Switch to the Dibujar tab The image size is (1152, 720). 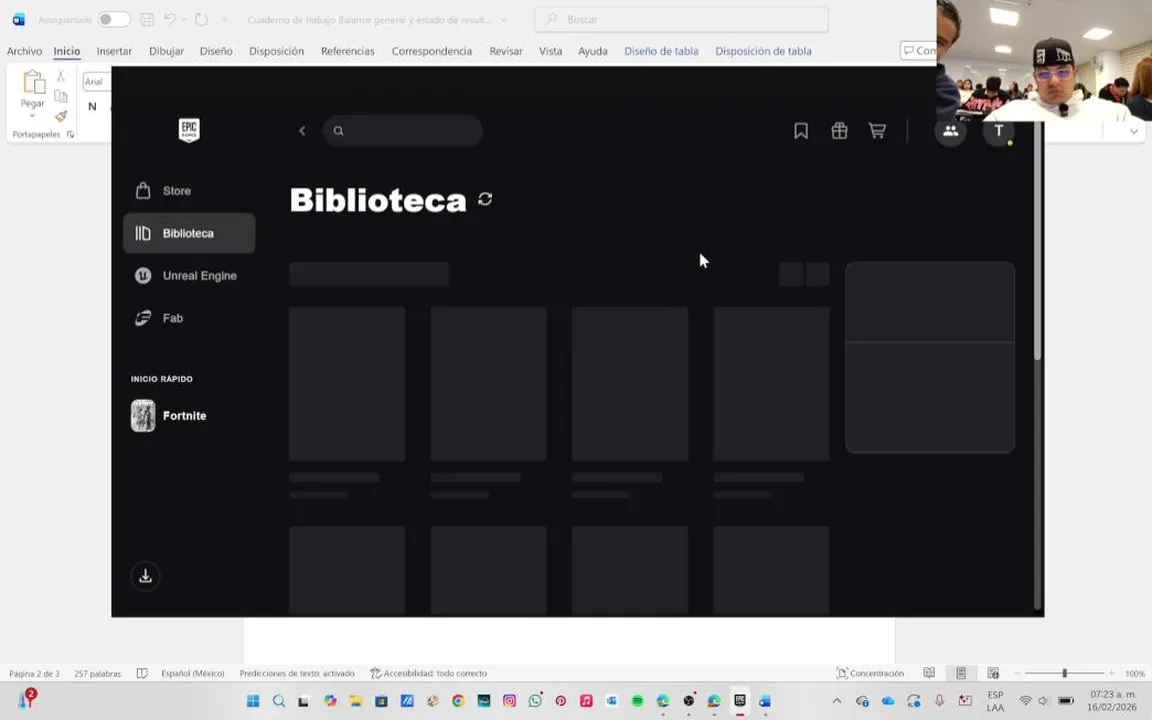pyautogui.click(x=166, y=51)
